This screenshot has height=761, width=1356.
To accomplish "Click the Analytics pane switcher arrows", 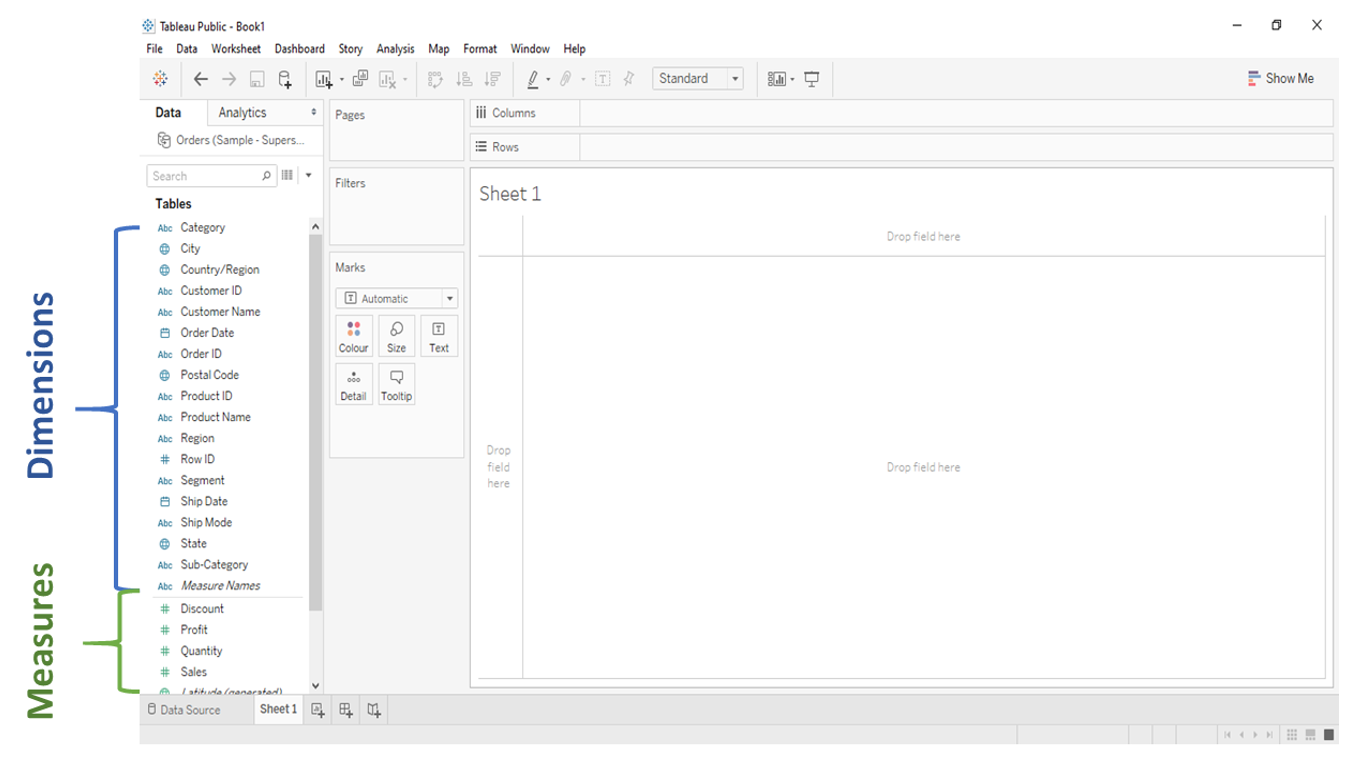I will click(x=314, y=113).
